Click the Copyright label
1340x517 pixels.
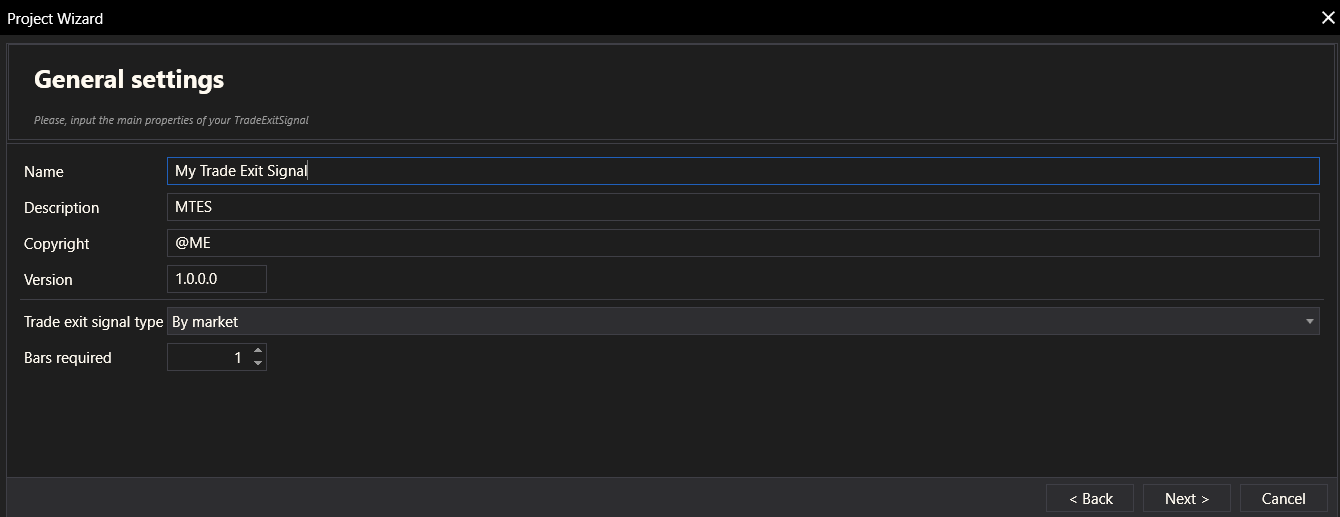[x=57, y=244]
